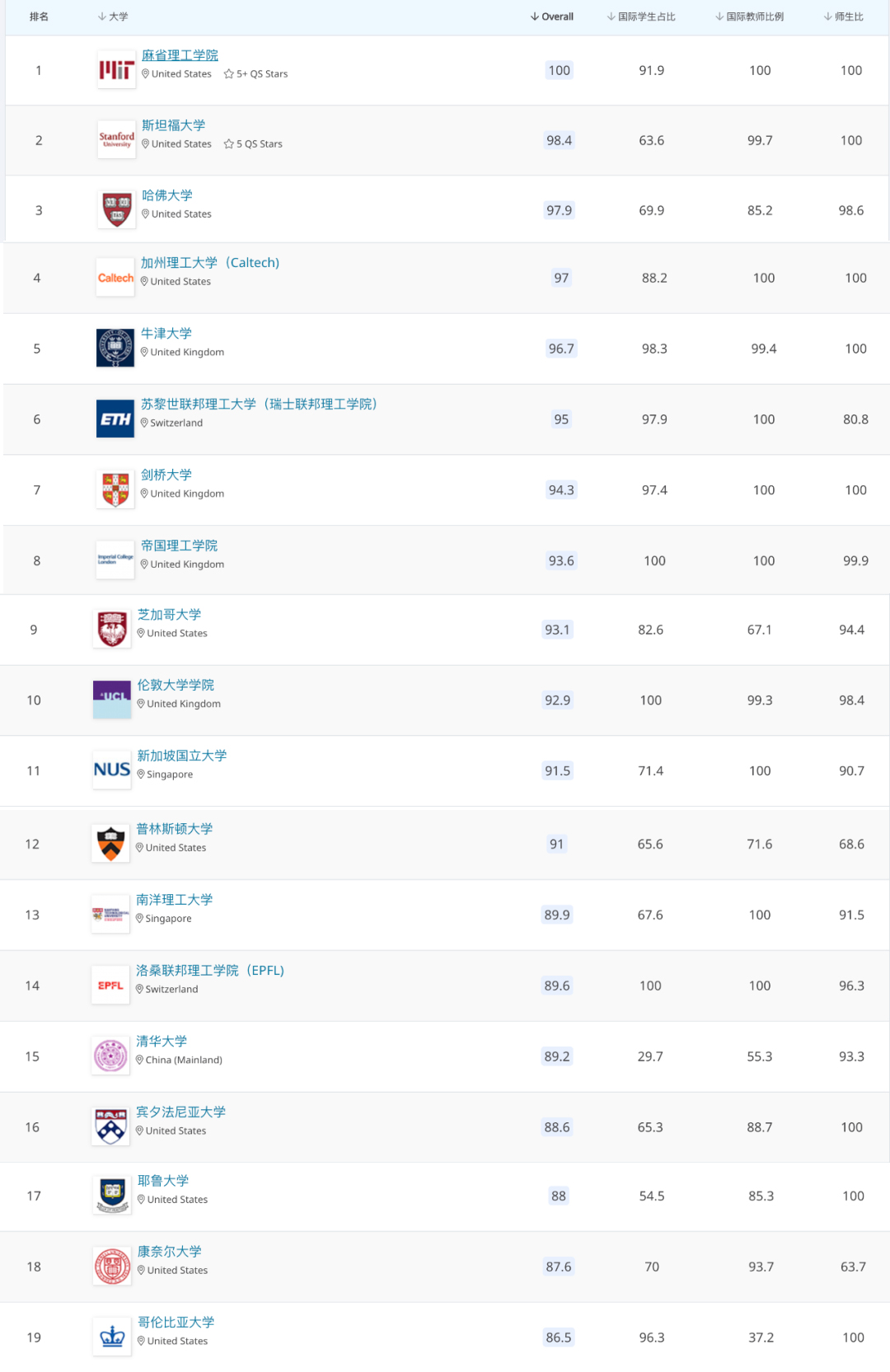The height and width of the screenshot is (1372, 890).
Task: Sort by 国际学生占比 column
Action: coord(641,16)
